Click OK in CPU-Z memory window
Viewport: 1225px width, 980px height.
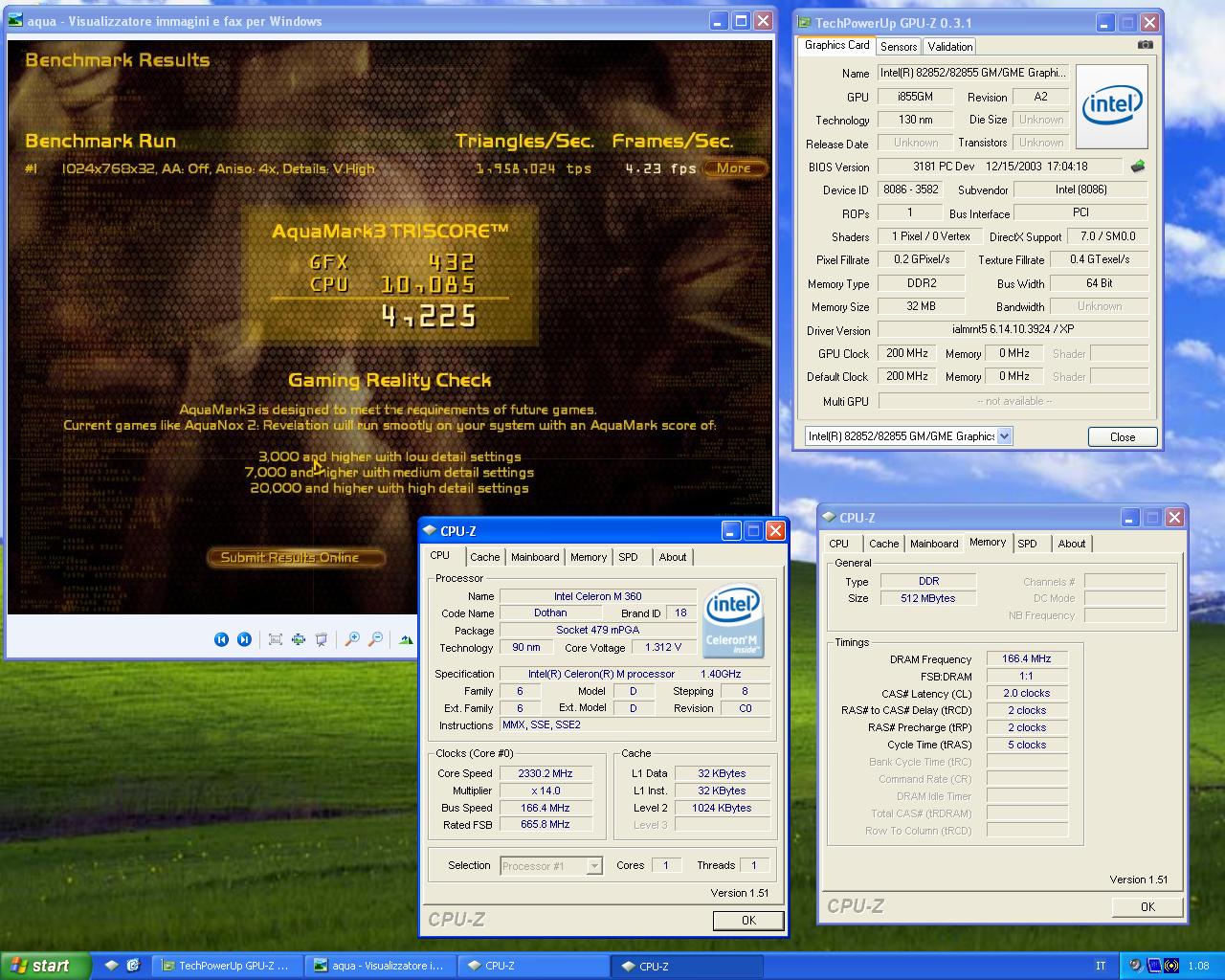[1147, 906]
